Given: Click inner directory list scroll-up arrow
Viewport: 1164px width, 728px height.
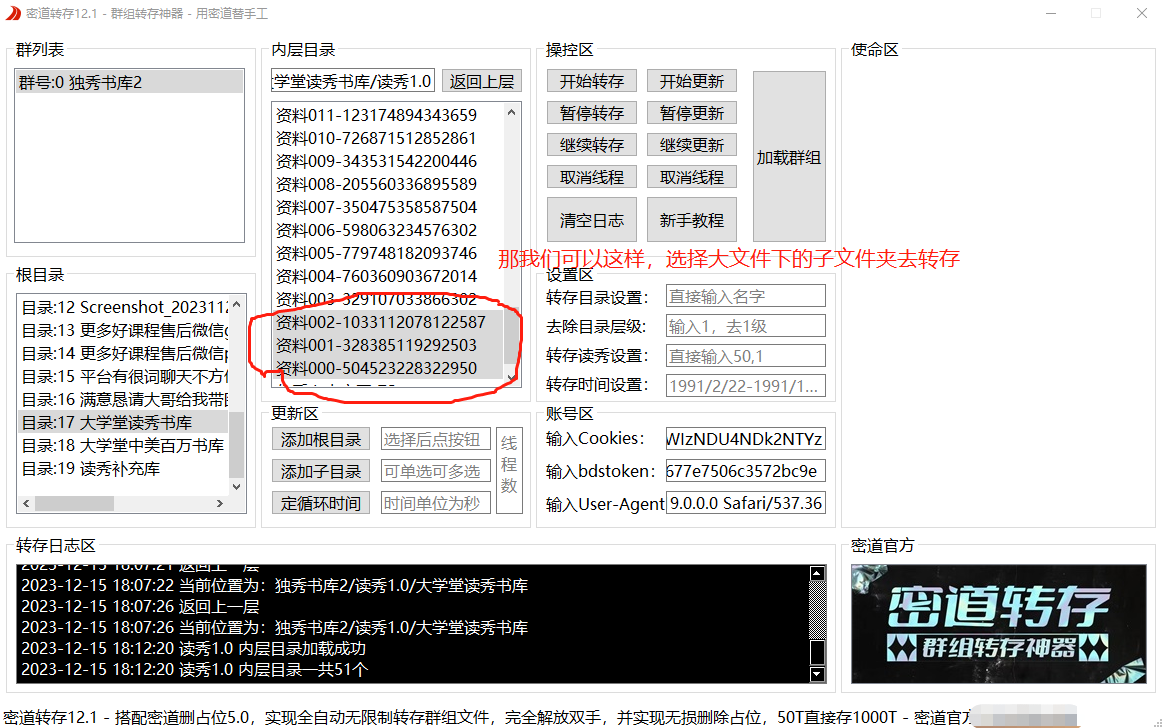Looking at the screenshot, I should point(511,112).
